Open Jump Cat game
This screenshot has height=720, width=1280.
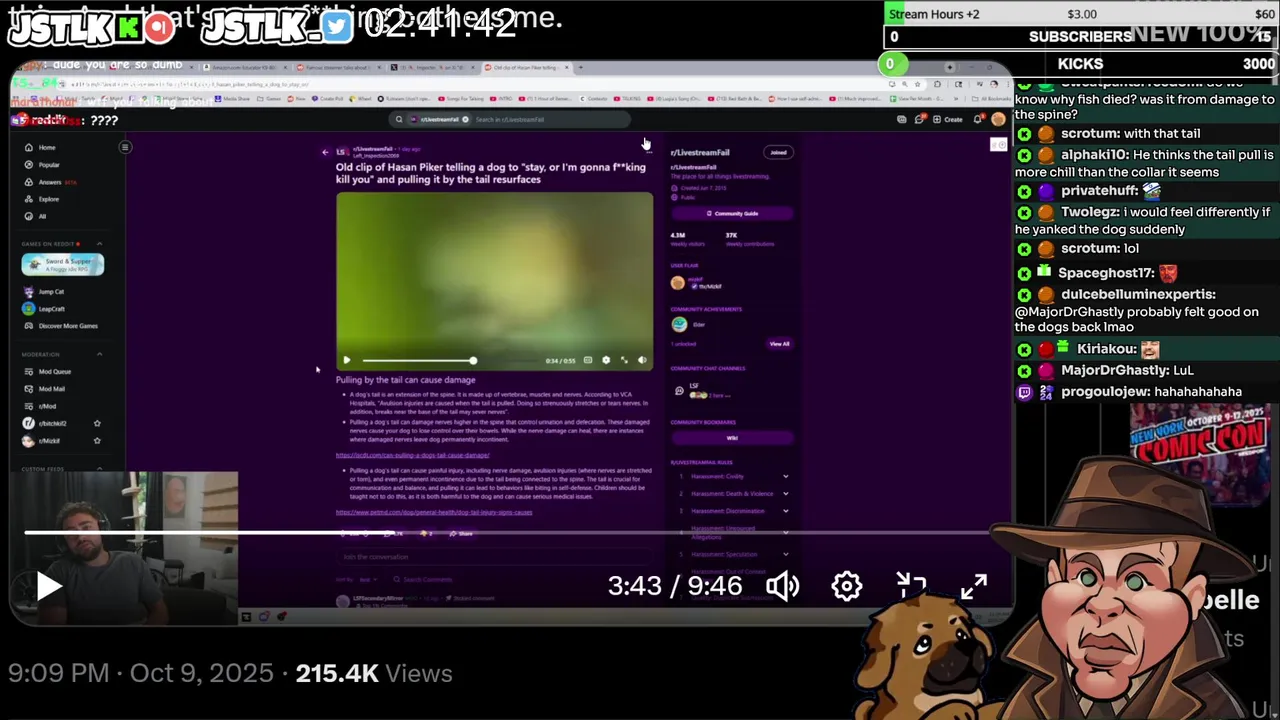[x=44, y=292]
